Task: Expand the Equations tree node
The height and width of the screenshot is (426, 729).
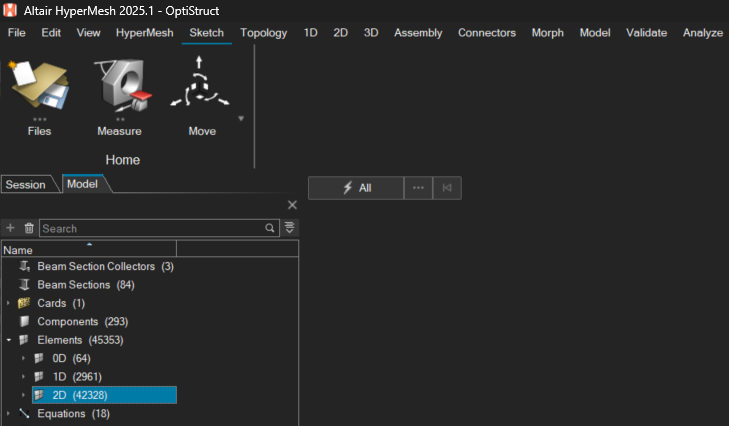Action: [8, 413]
